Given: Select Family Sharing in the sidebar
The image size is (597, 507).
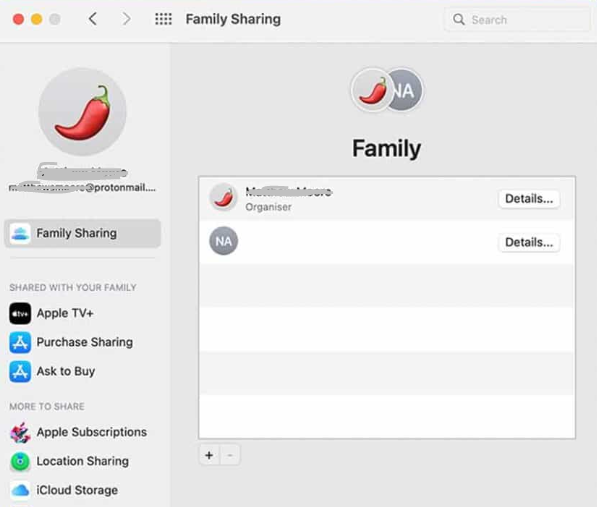Looking at the screenshot, I should click(x=83, y=233).
